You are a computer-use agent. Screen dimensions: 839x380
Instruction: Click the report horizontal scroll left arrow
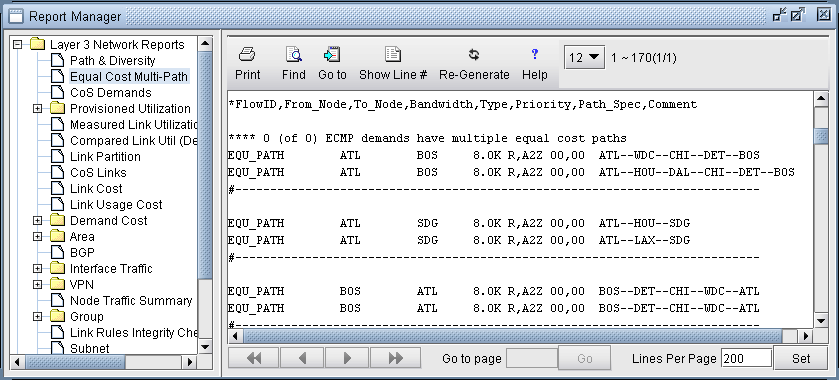pyautogui.click(x=234, y=337)
